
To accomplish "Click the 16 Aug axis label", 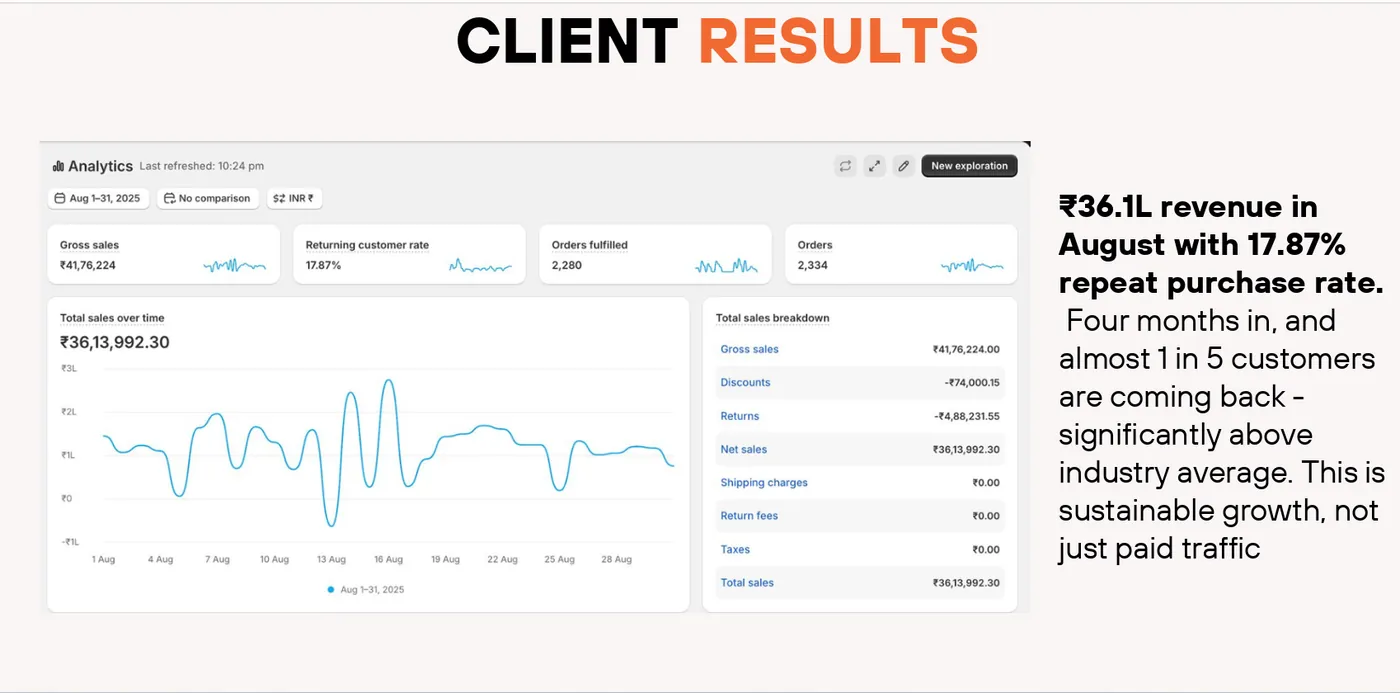I will 388,559.
